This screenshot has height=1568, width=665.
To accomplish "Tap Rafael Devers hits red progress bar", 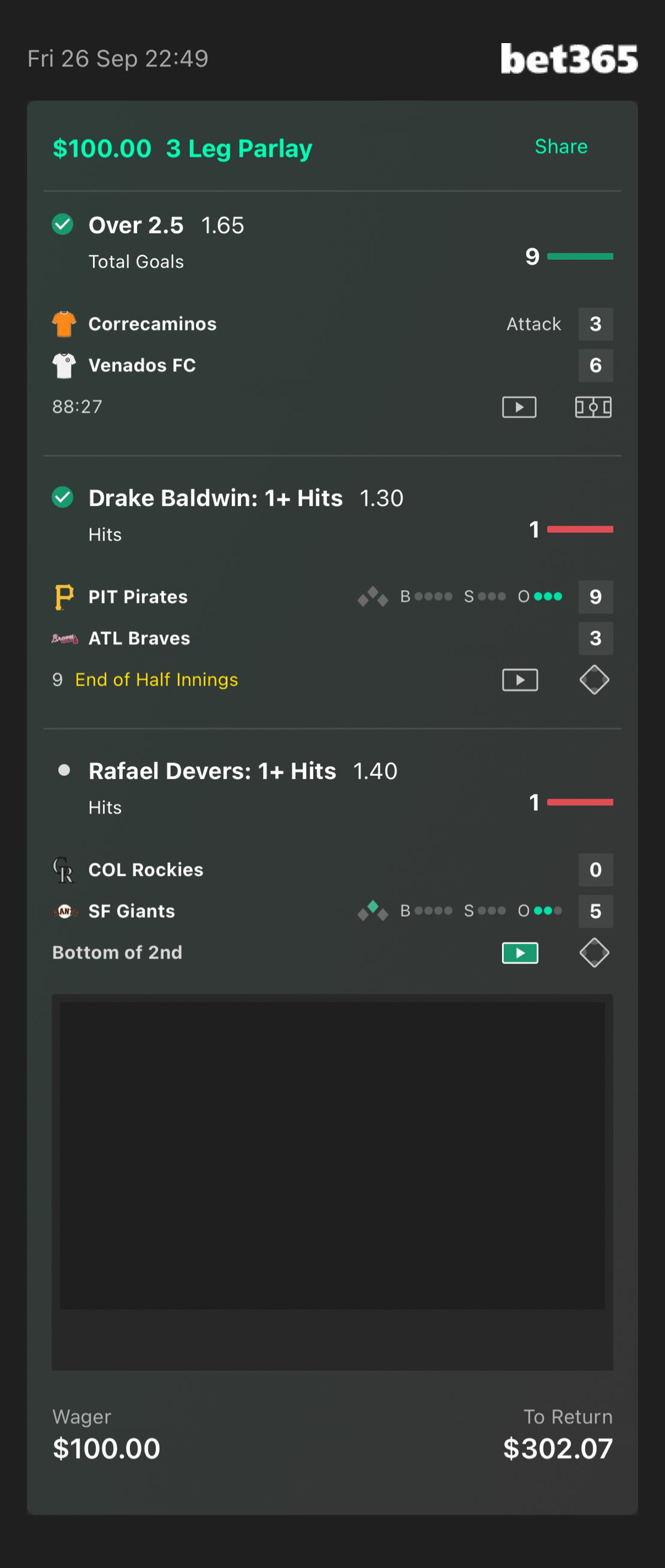I will click(x=580, y=802).
